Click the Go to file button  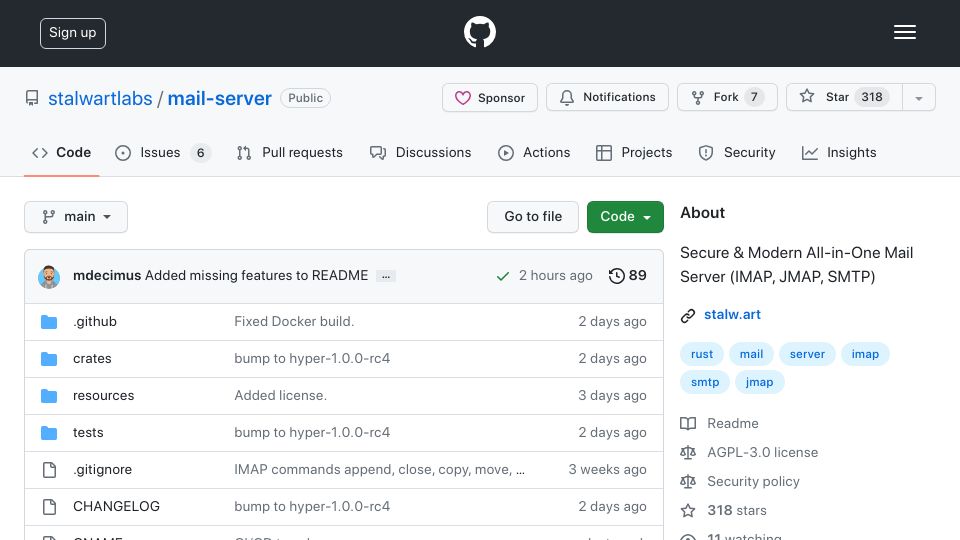(x=533, y=217)
